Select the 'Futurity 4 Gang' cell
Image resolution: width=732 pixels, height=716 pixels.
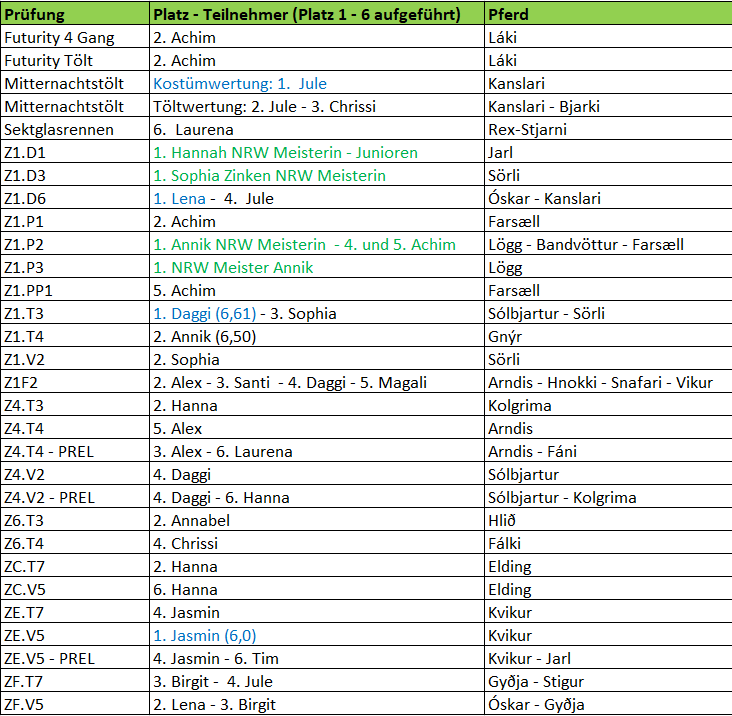tap(75, 36)
